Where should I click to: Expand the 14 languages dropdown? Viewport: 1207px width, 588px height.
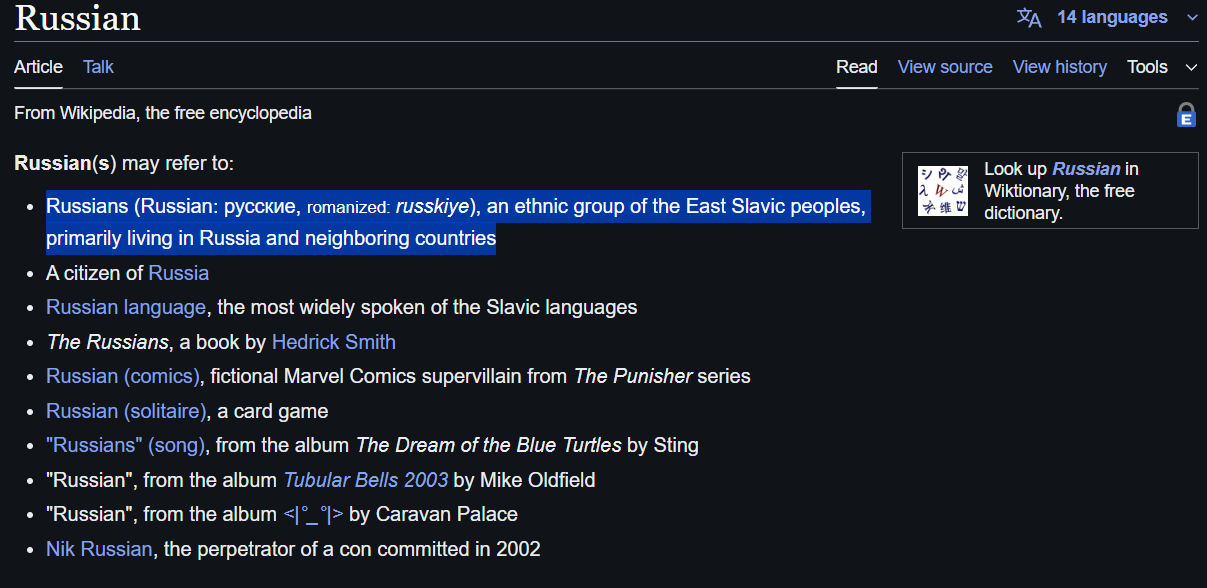[1112, 17]
